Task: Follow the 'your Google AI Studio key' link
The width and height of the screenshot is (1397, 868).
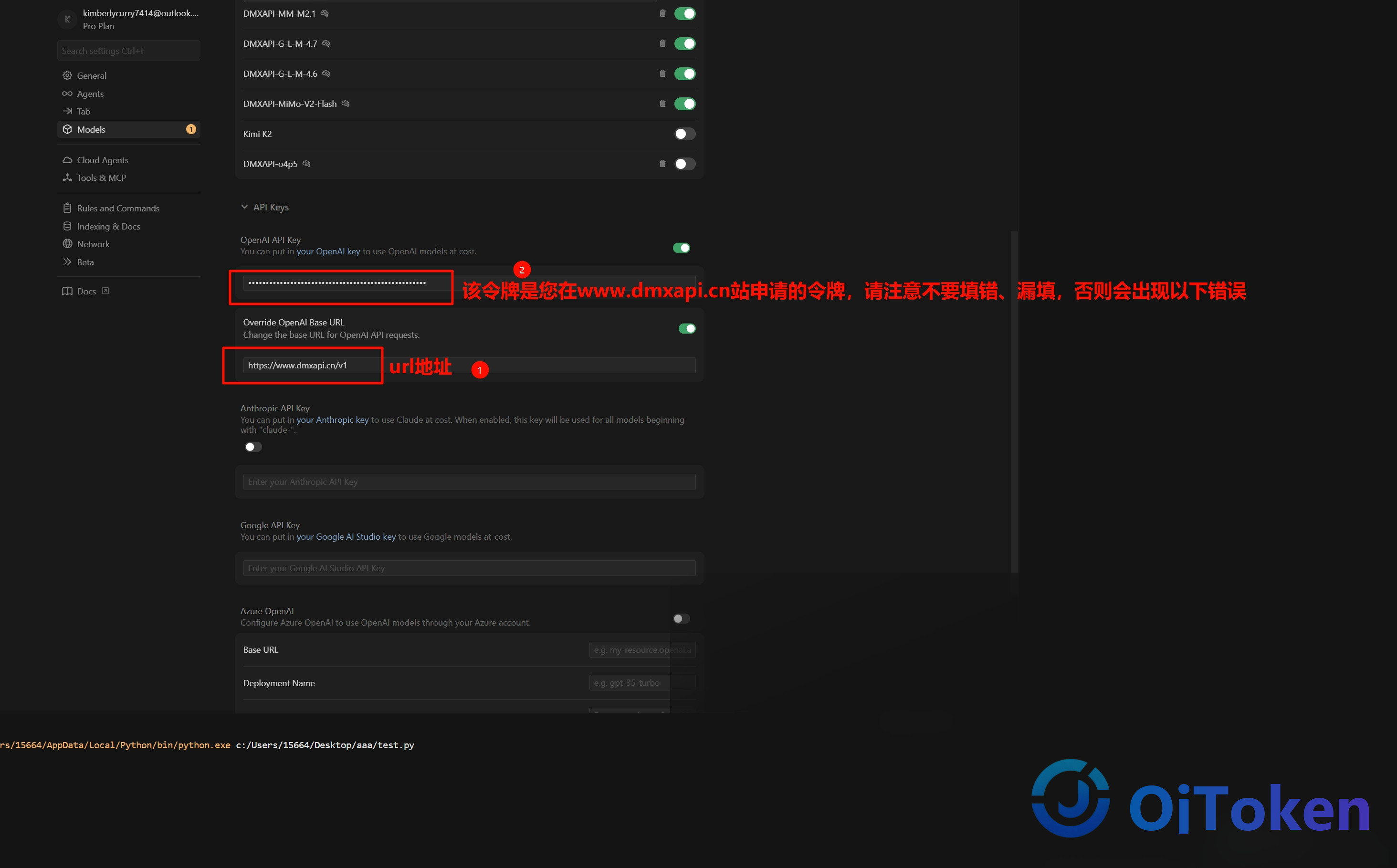Action: tap(346, 537)
